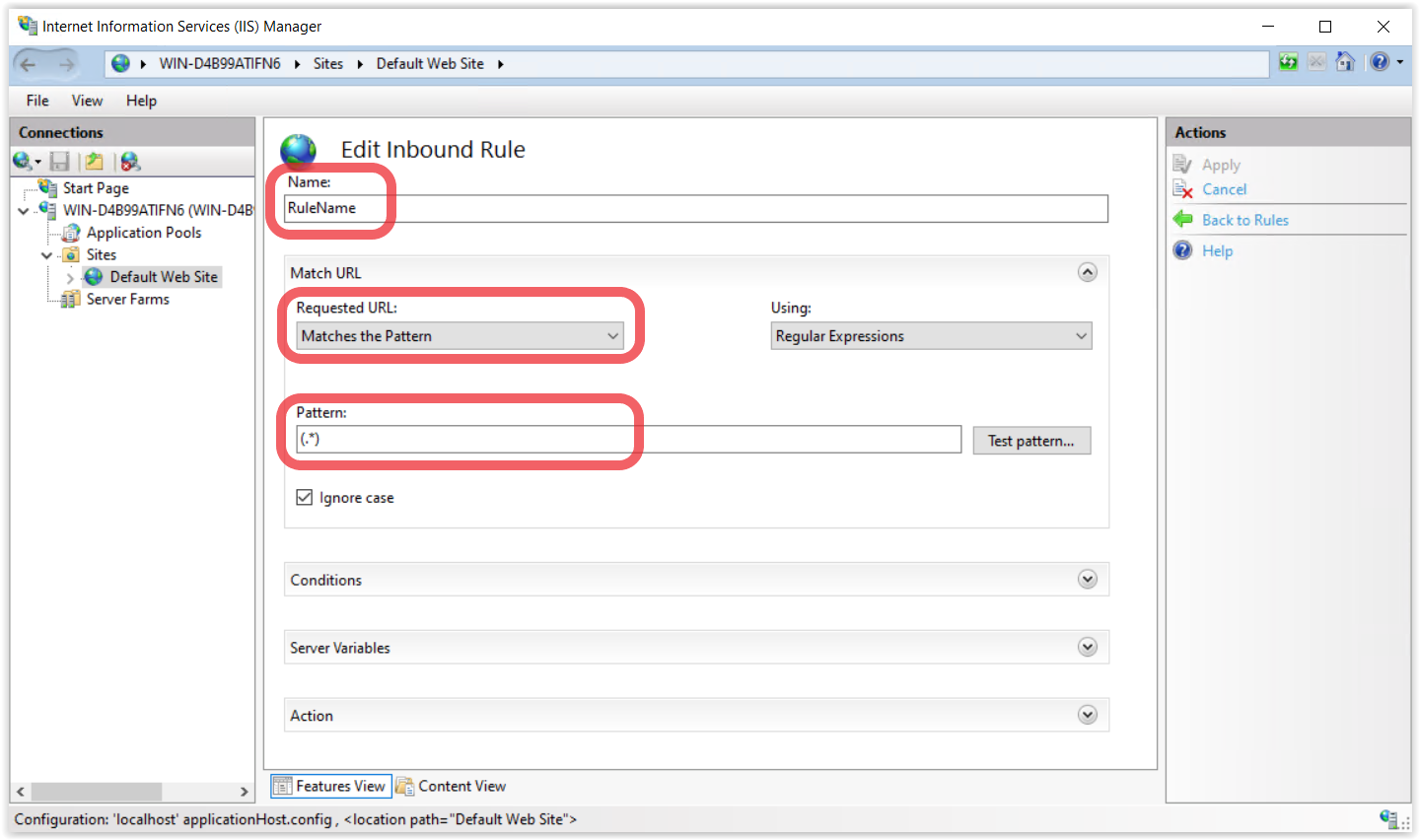
Task: Click the Help icon in Actions pane
Action: click(1182, 250)
